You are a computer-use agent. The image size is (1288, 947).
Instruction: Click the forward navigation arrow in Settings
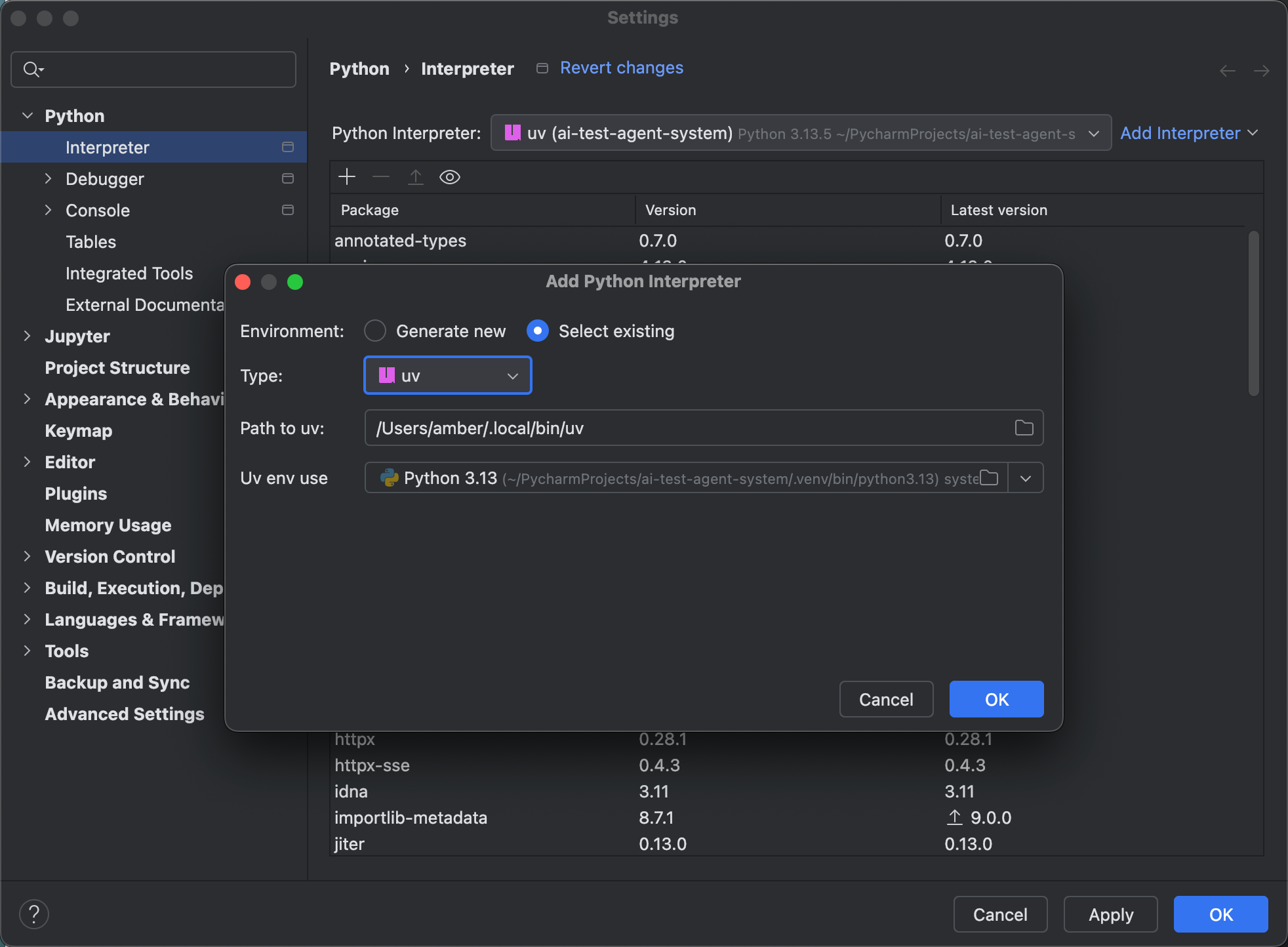[1262, 70]
